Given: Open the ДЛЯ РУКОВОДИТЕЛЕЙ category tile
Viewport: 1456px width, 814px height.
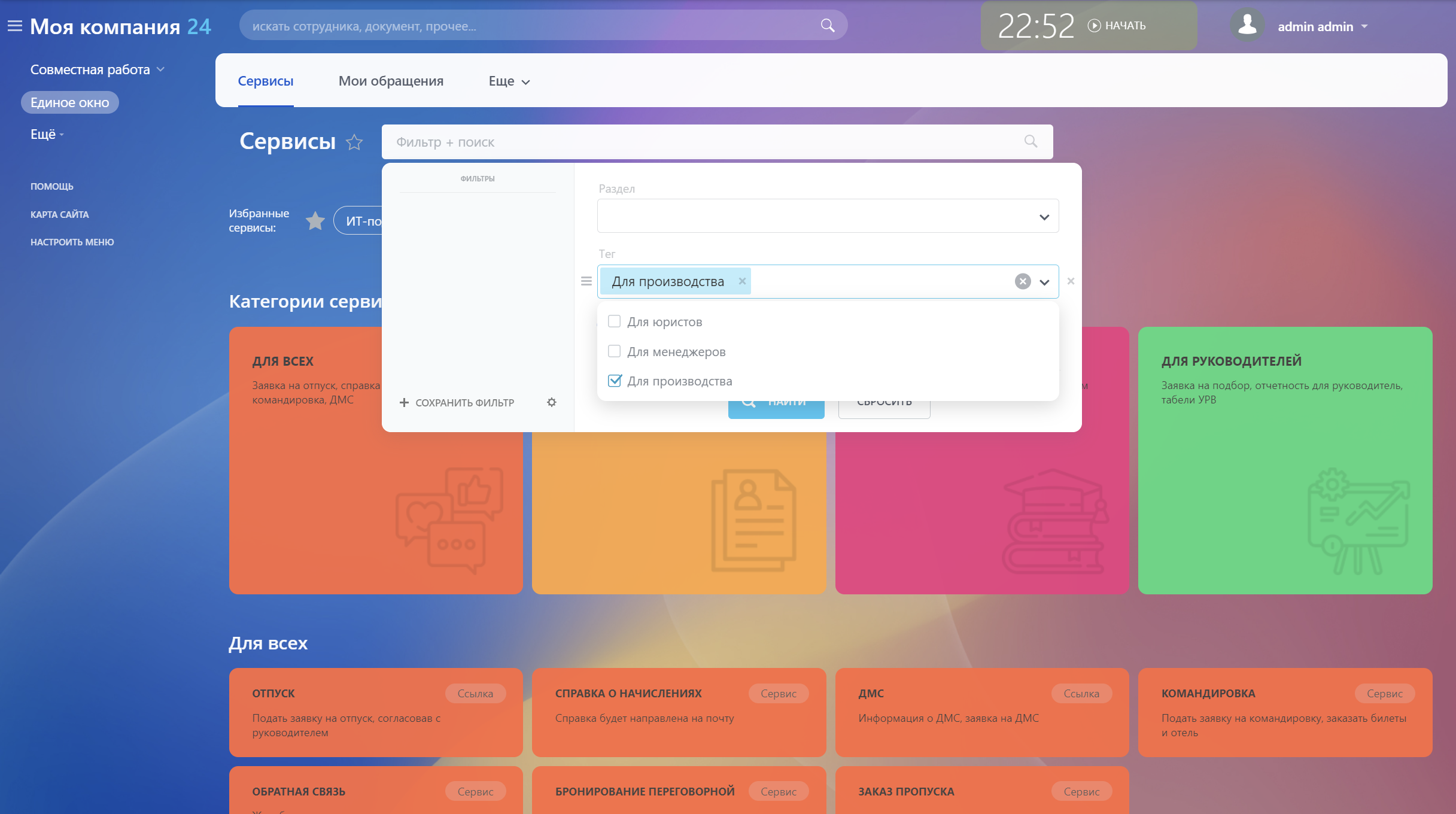Looking at the screenshot, I should point(1285,460).
